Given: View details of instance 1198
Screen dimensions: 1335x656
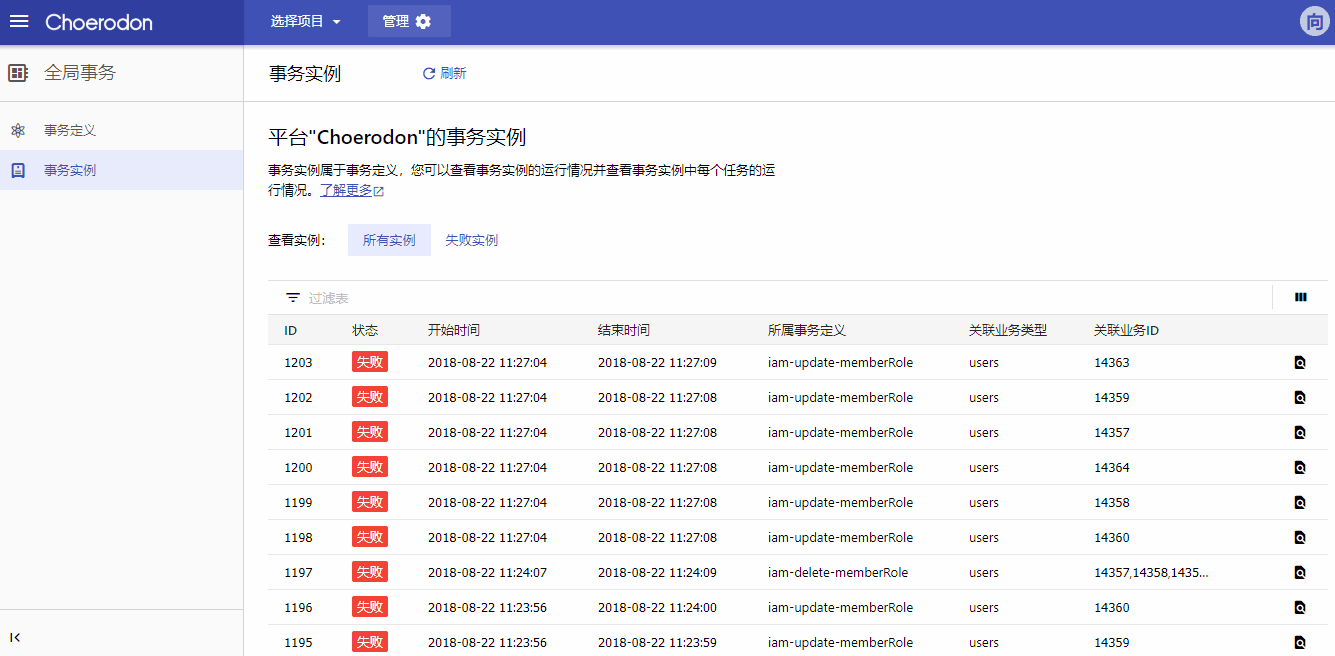Looking at the screenshot, I should [1300, 537].
